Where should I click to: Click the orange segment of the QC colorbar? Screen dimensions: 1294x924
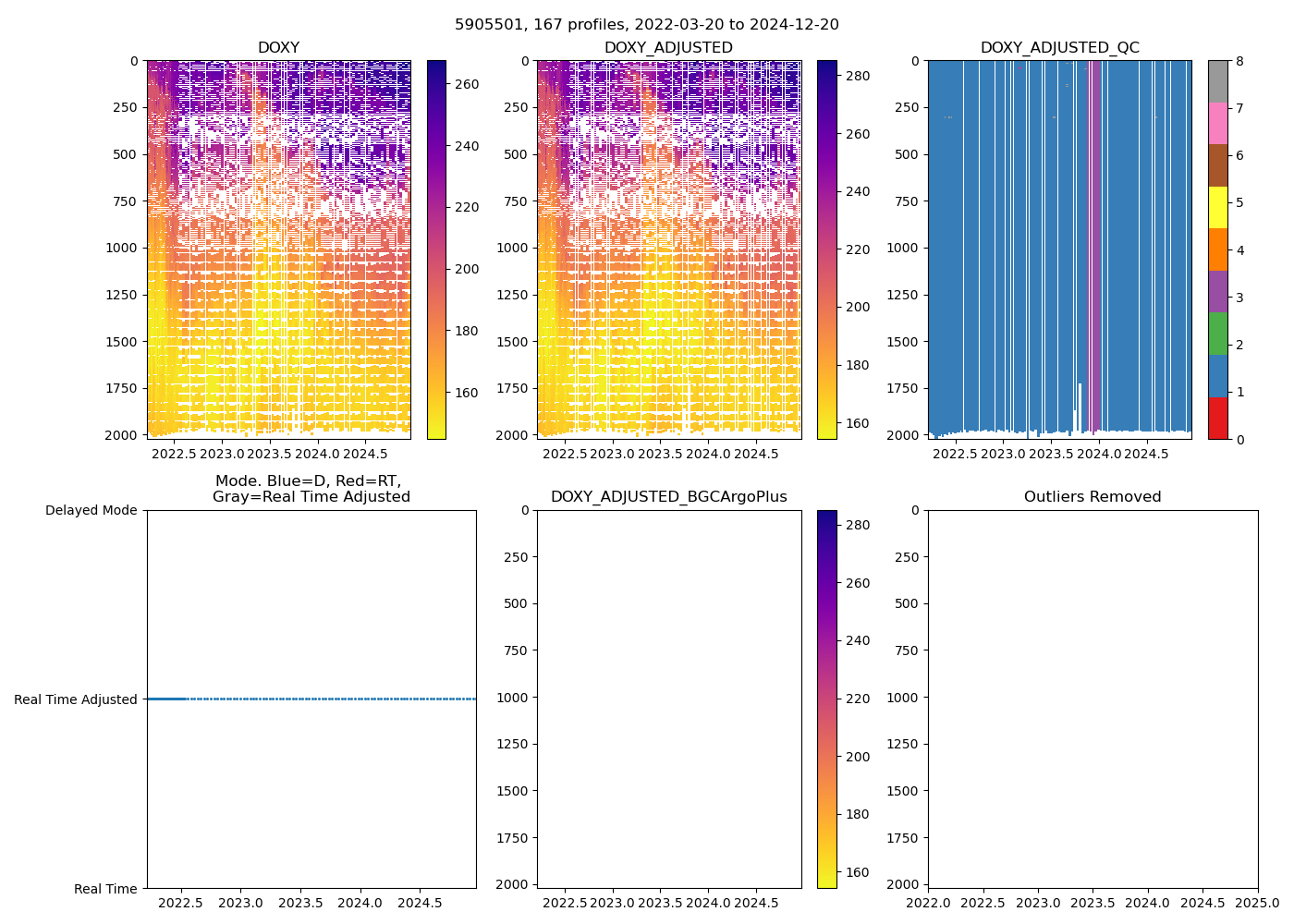point(1217,249)
